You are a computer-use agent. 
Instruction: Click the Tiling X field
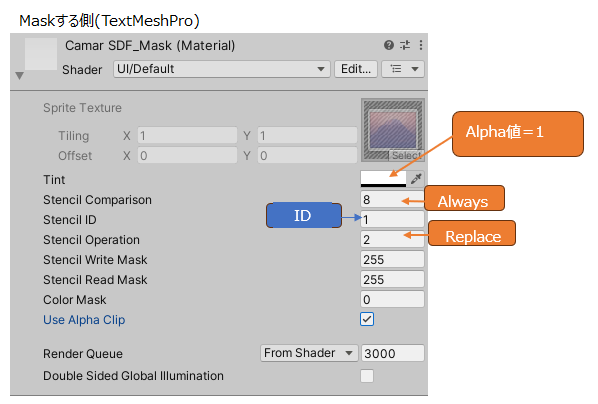(187, 135)
